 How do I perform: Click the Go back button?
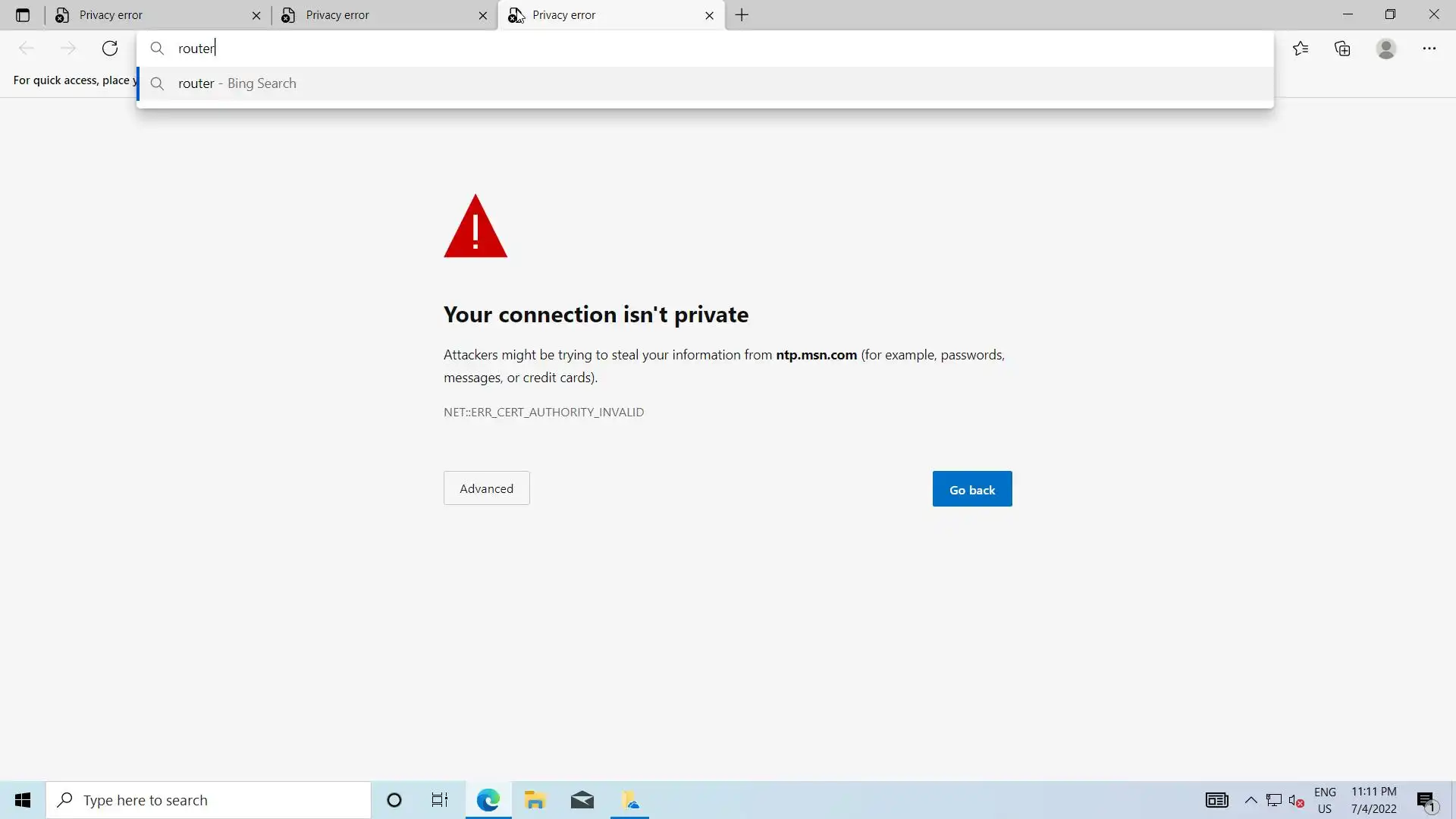[971, 489]
